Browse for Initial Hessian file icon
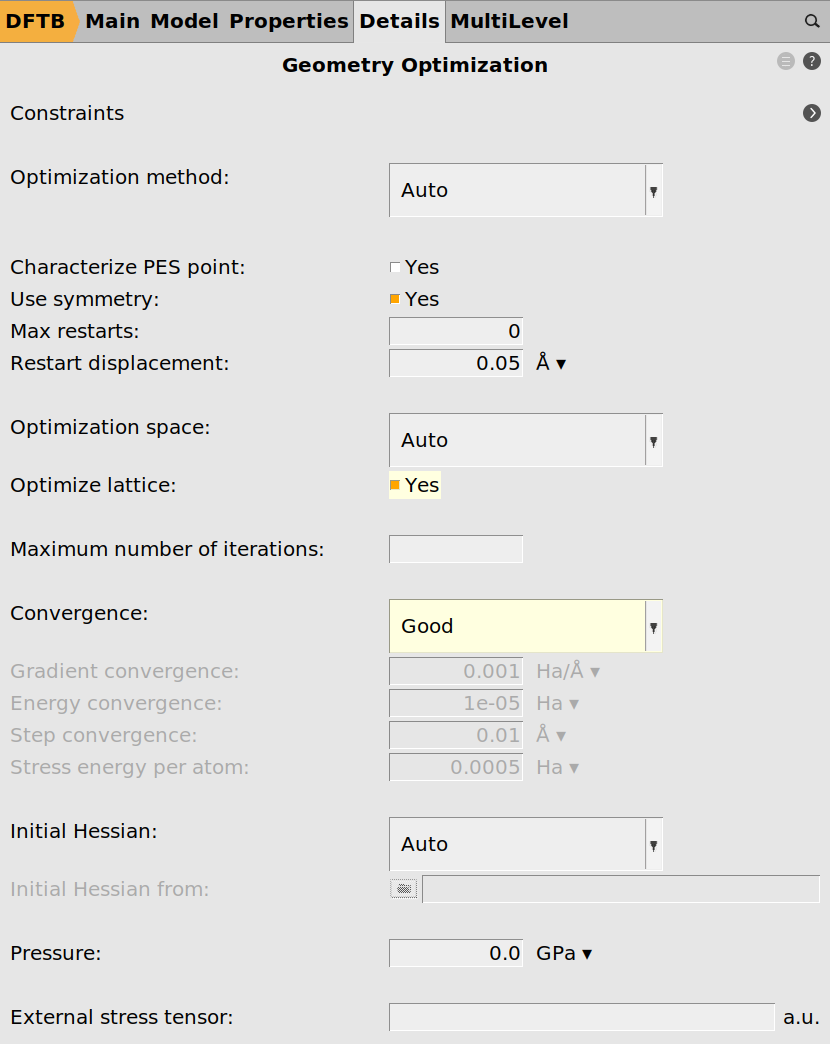 tap(404, 889)
